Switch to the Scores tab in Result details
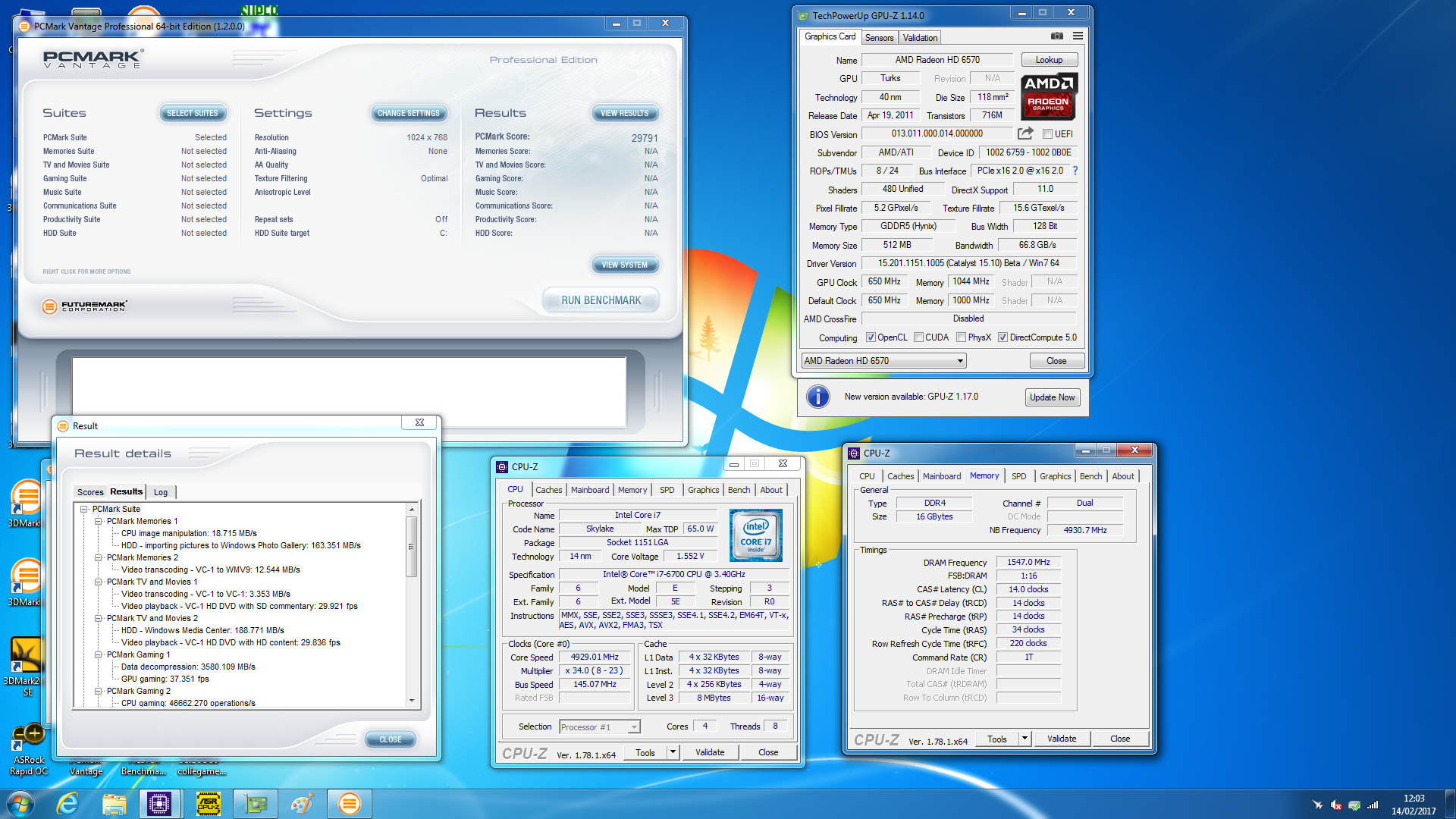This screenshot has width=1456, height=819. tap(90, 492)
